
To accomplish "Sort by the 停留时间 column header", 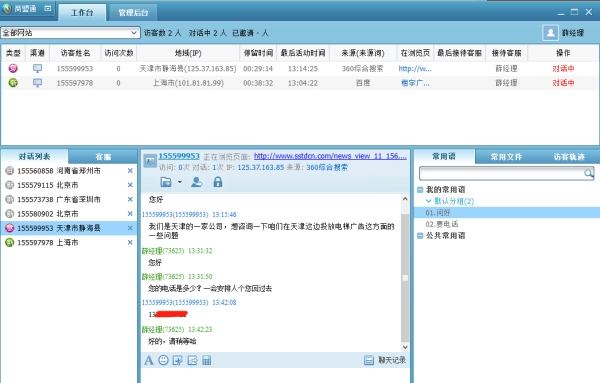I will [258, 53].
